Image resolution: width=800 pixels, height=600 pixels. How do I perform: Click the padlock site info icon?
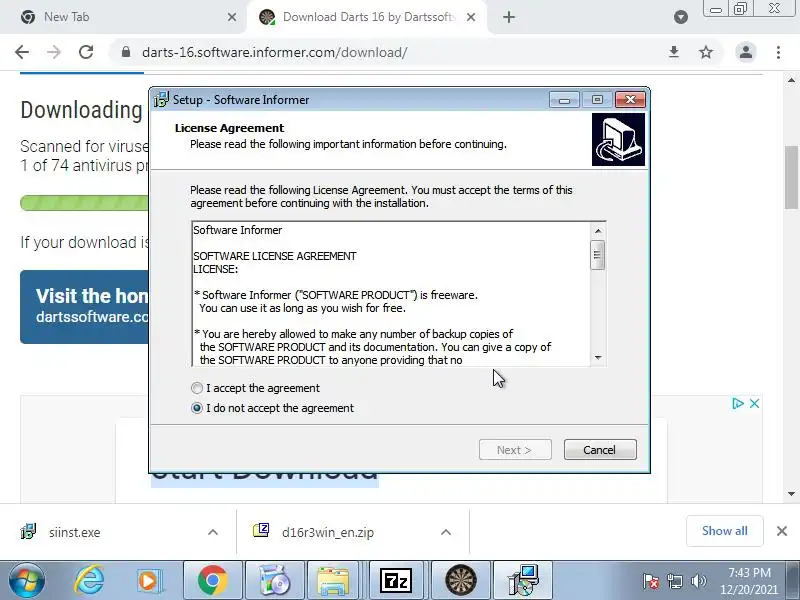tap(126, 52)
